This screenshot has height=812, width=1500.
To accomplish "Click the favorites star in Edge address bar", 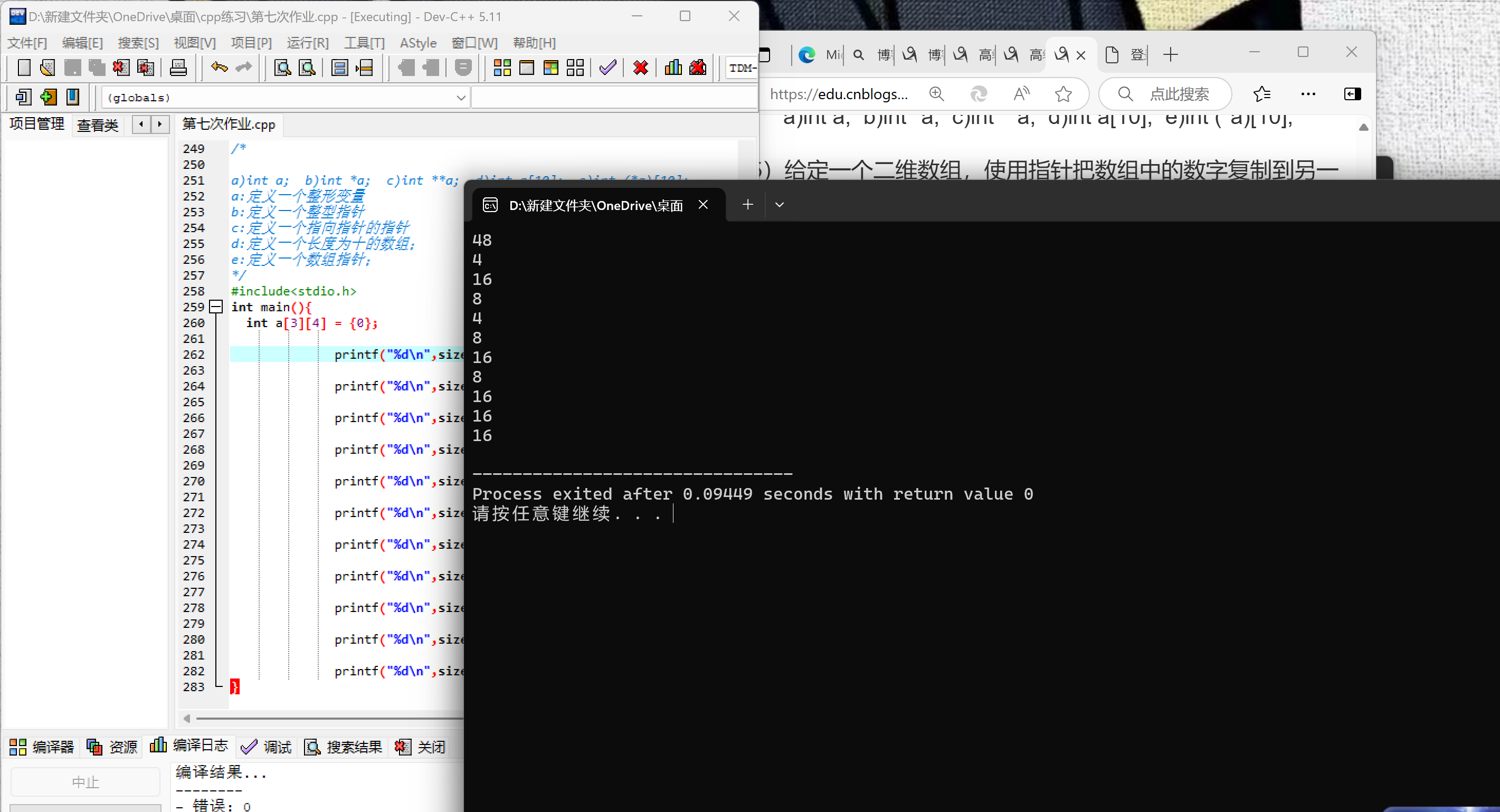I will pyautogui.click(x=1064, y=94).
